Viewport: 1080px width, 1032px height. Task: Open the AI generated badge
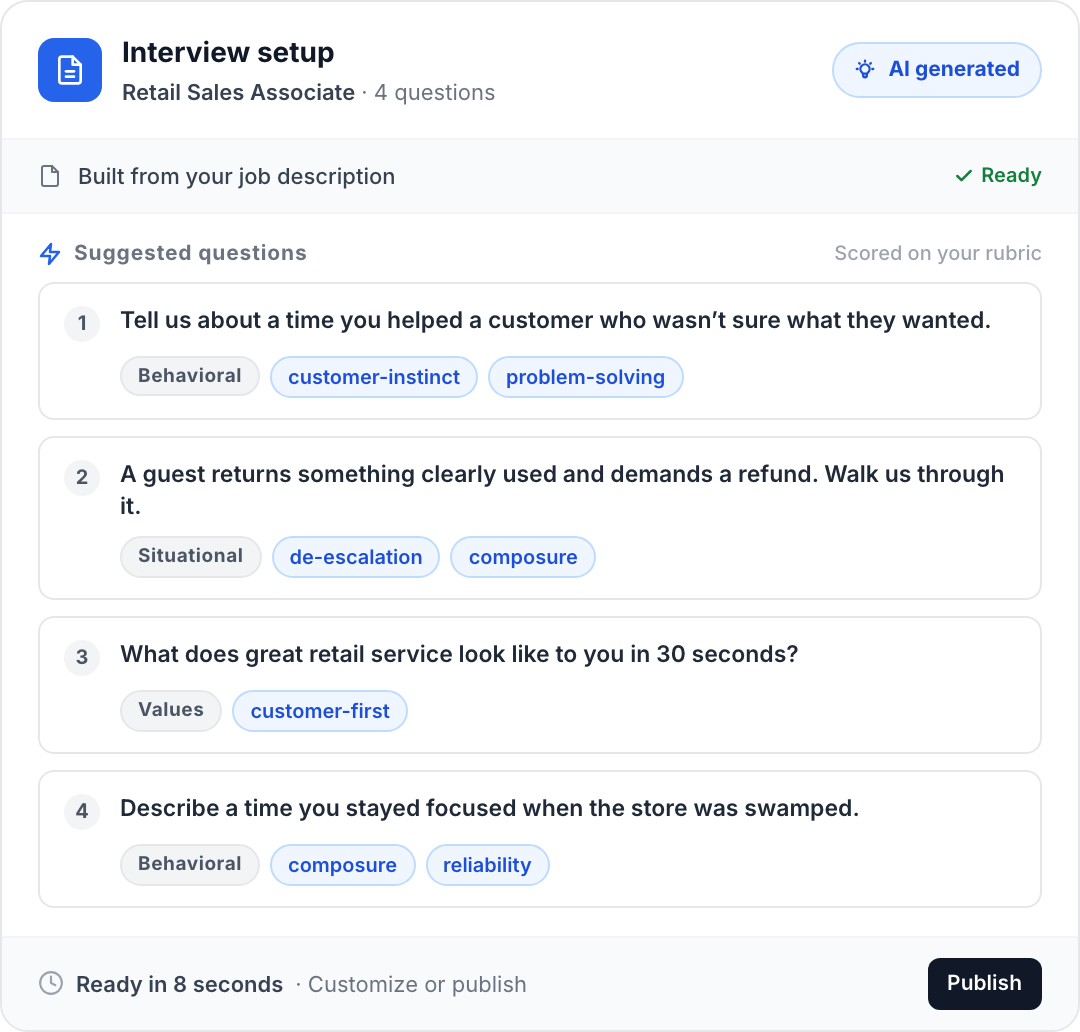(936, 69)
